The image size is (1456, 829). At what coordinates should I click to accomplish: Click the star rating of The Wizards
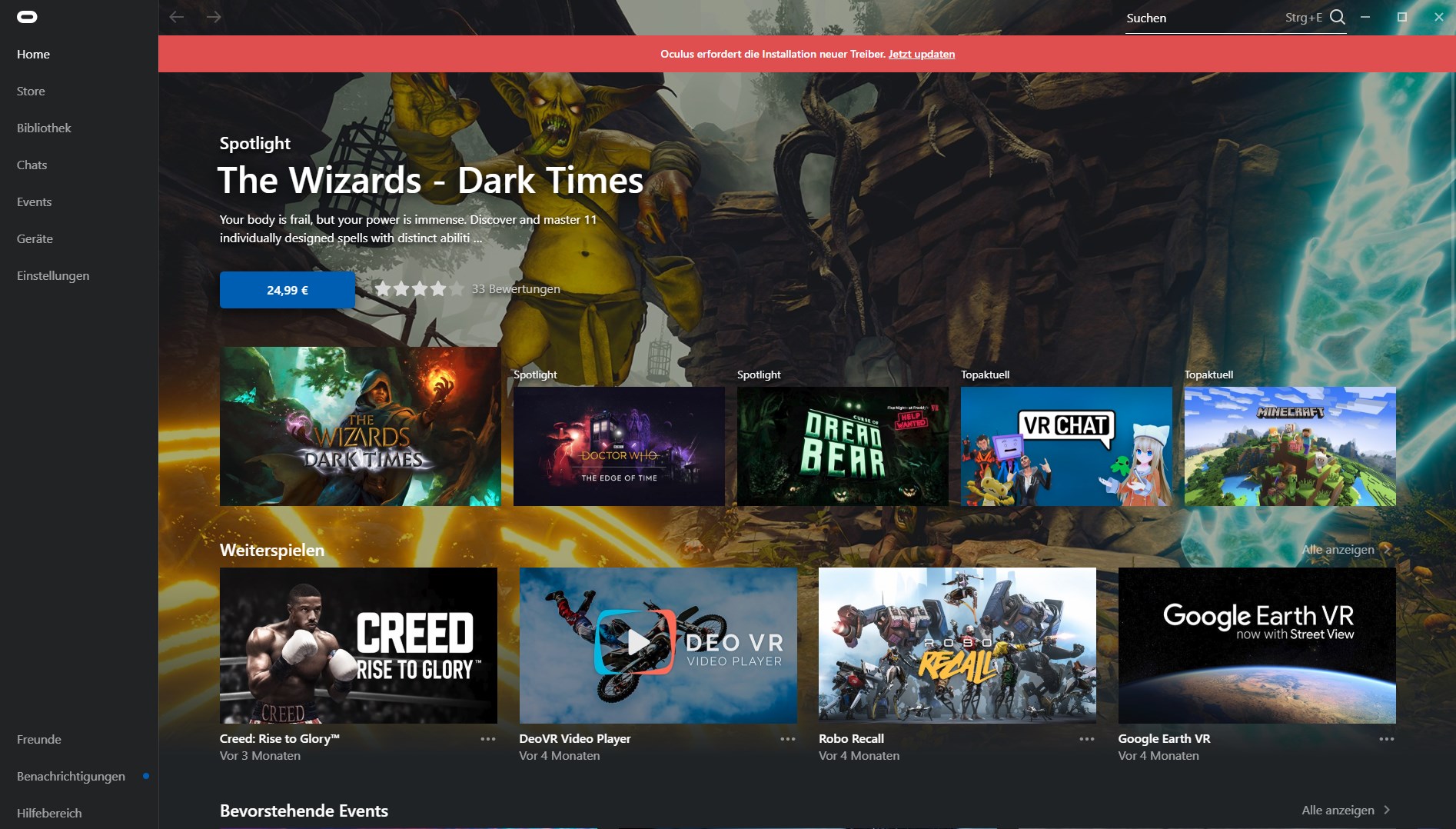420,289
